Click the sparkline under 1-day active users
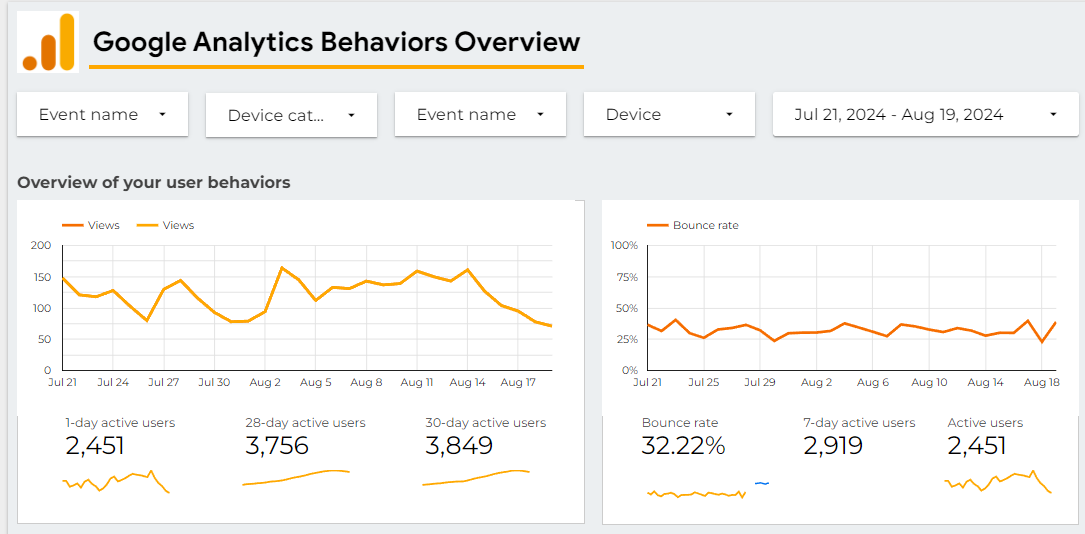This screenshot has width=1085, height=534. [x=116, y=481]
